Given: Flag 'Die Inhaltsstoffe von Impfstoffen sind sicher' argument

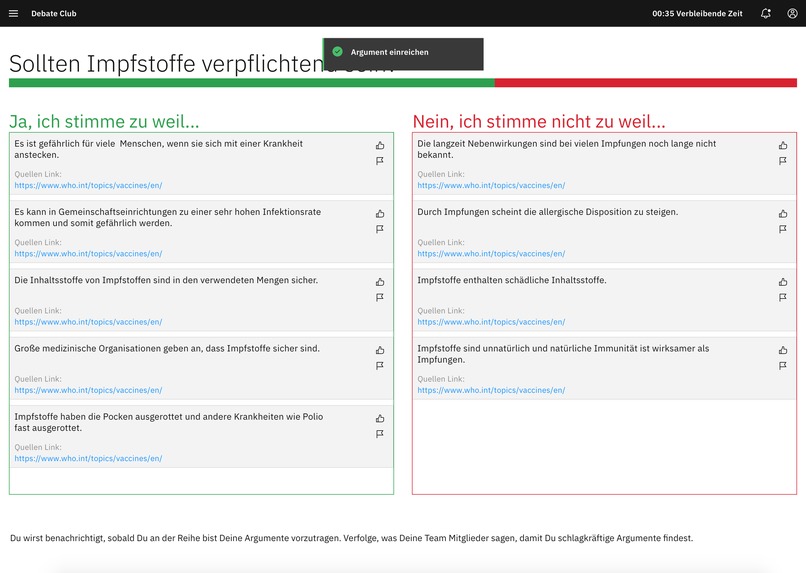Looking at the screenshot, I should click(380, 298).
